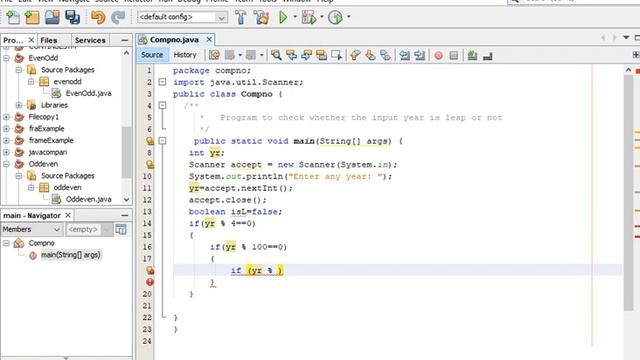Switch to the Services tab
Viewport: 640px width, 360px height.
(x=90, y=40)
